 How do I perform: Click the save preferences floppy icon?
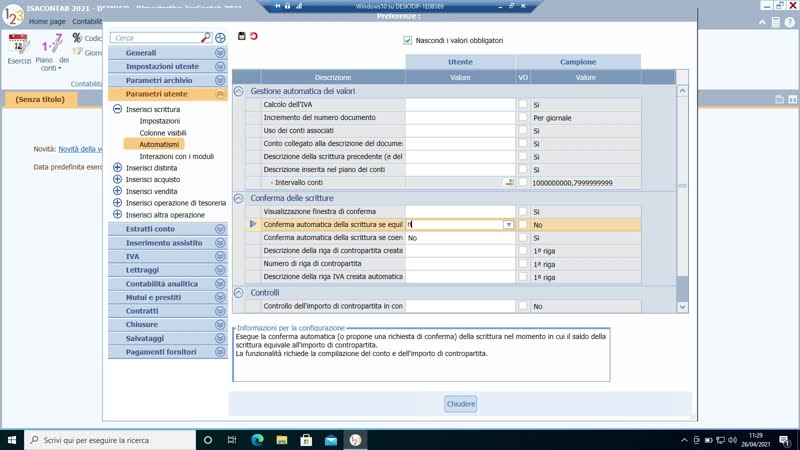coord(242,36)
